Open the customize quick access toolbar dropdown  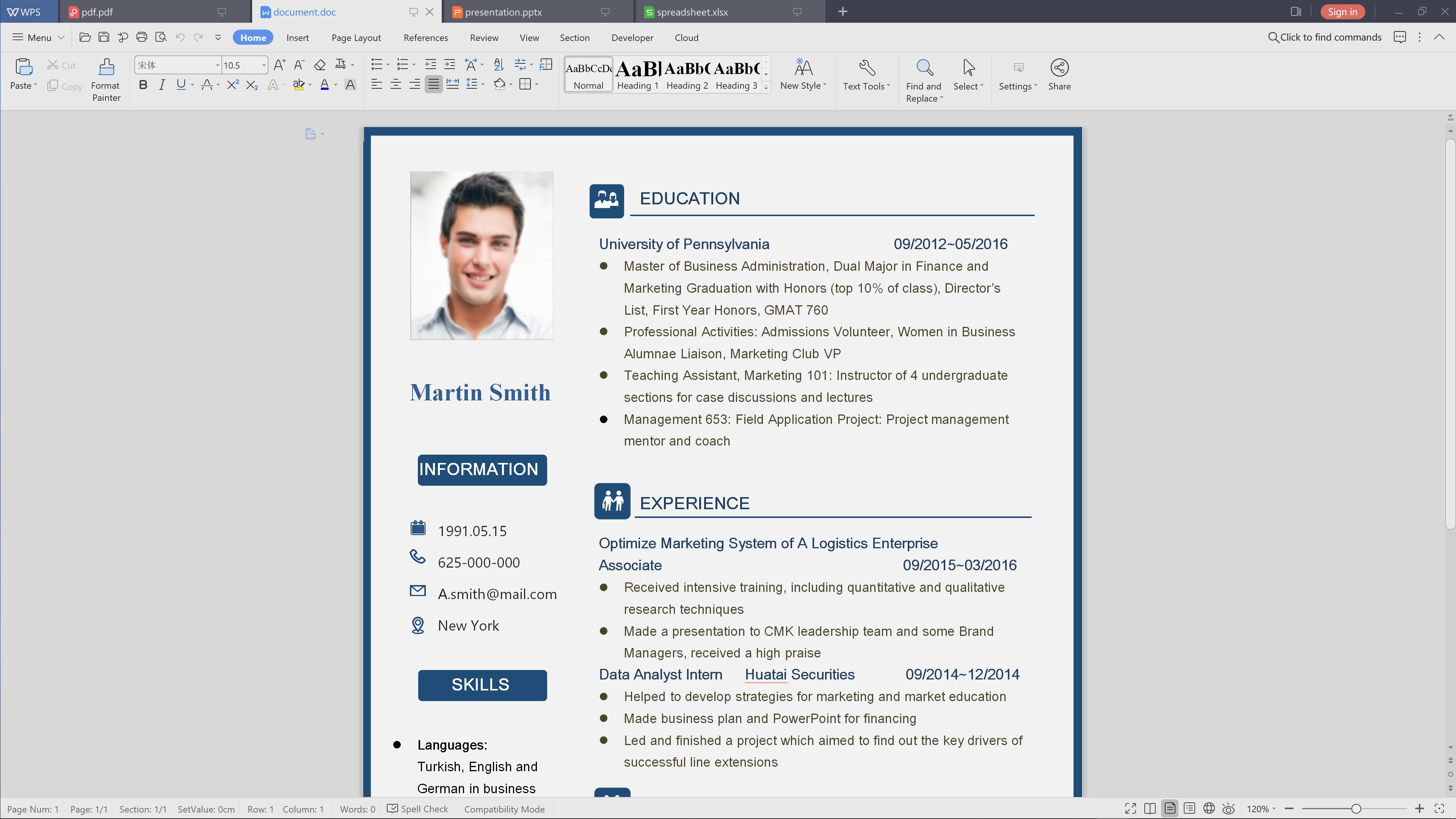(x=218, y=37)
